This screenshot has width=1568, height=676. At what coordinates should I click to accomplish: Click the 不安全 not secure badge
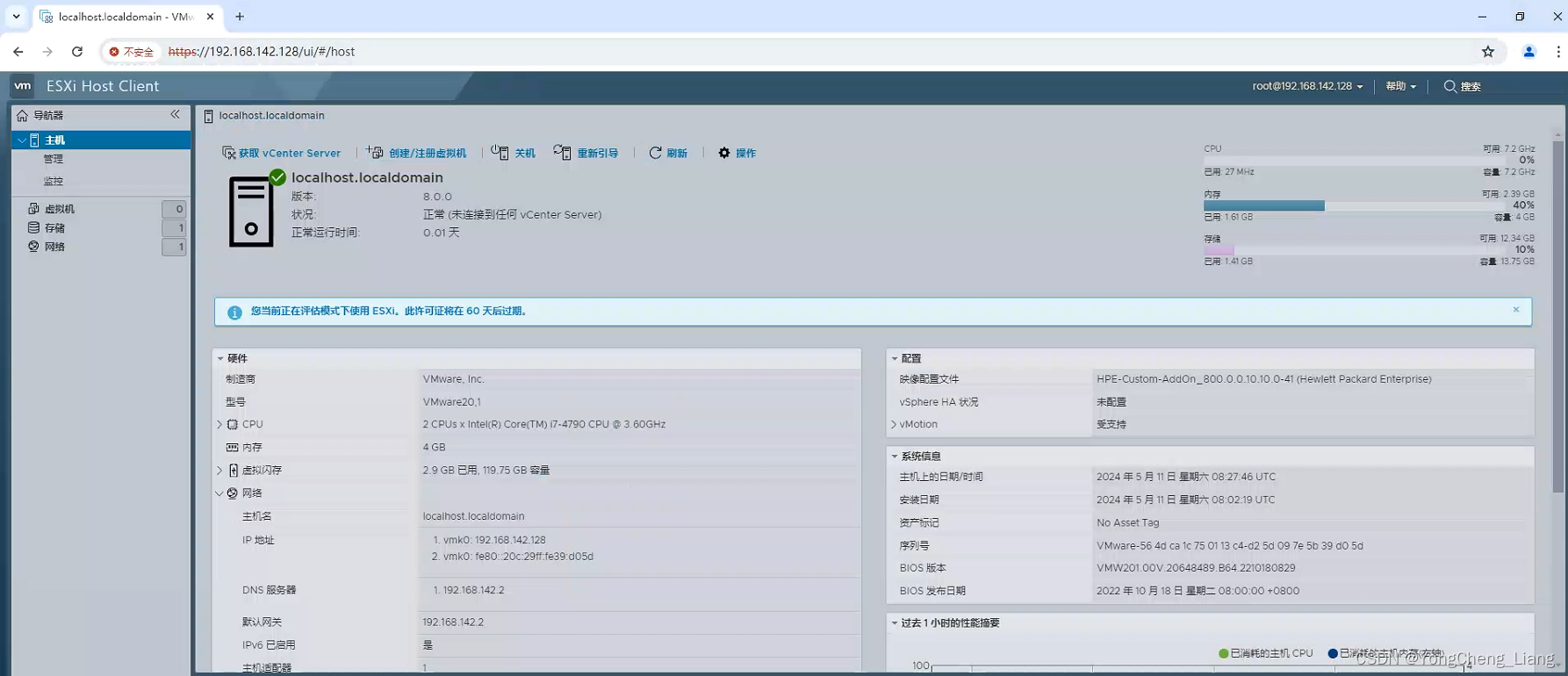[131, 52]
